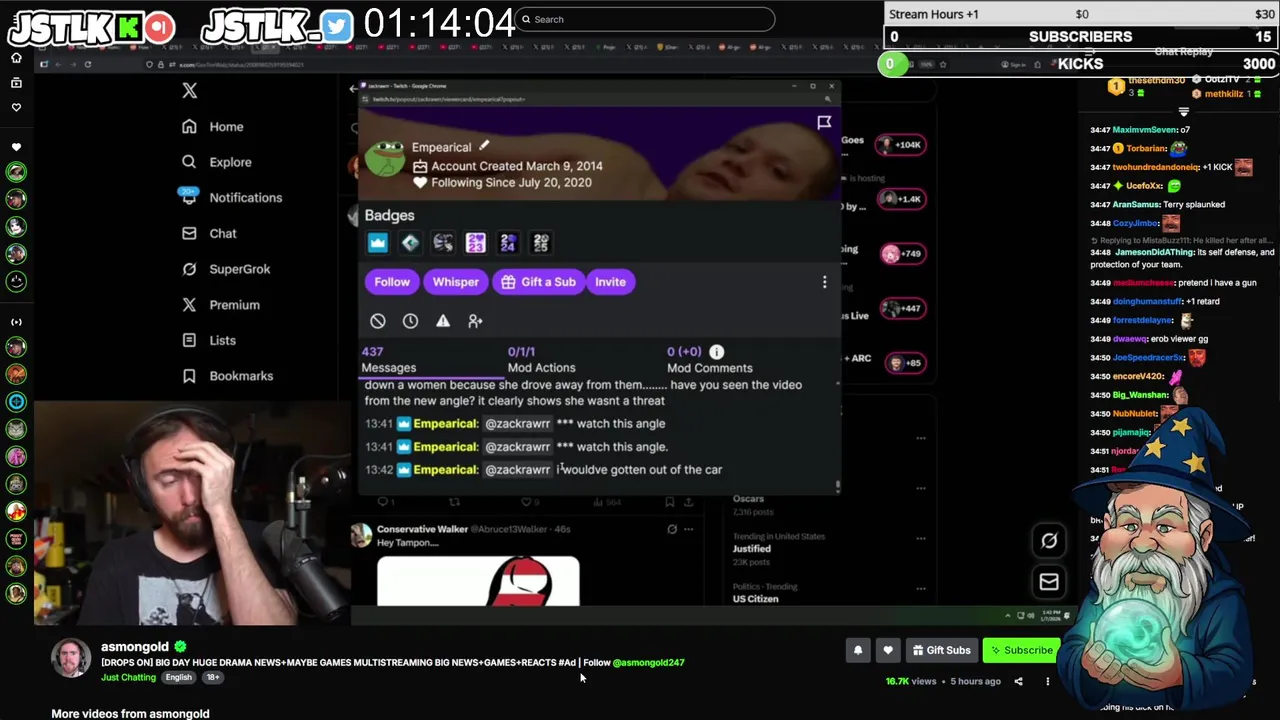
Task: Click the warn user triangle icon
Action: click(443, 321)
